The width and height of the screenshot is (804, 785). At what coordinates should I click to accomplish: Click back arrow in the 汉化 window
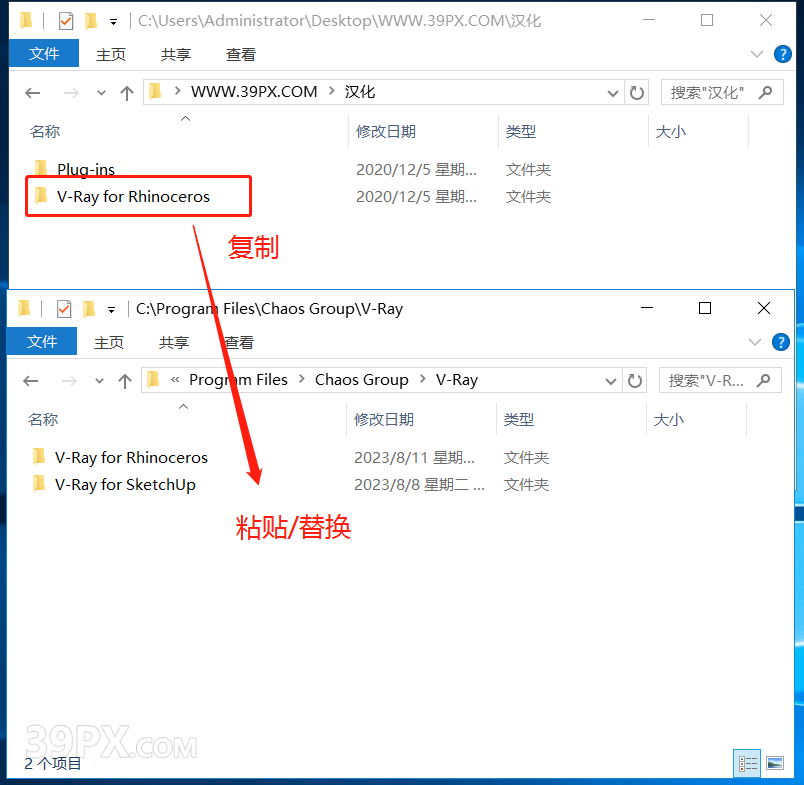[33, 93]
